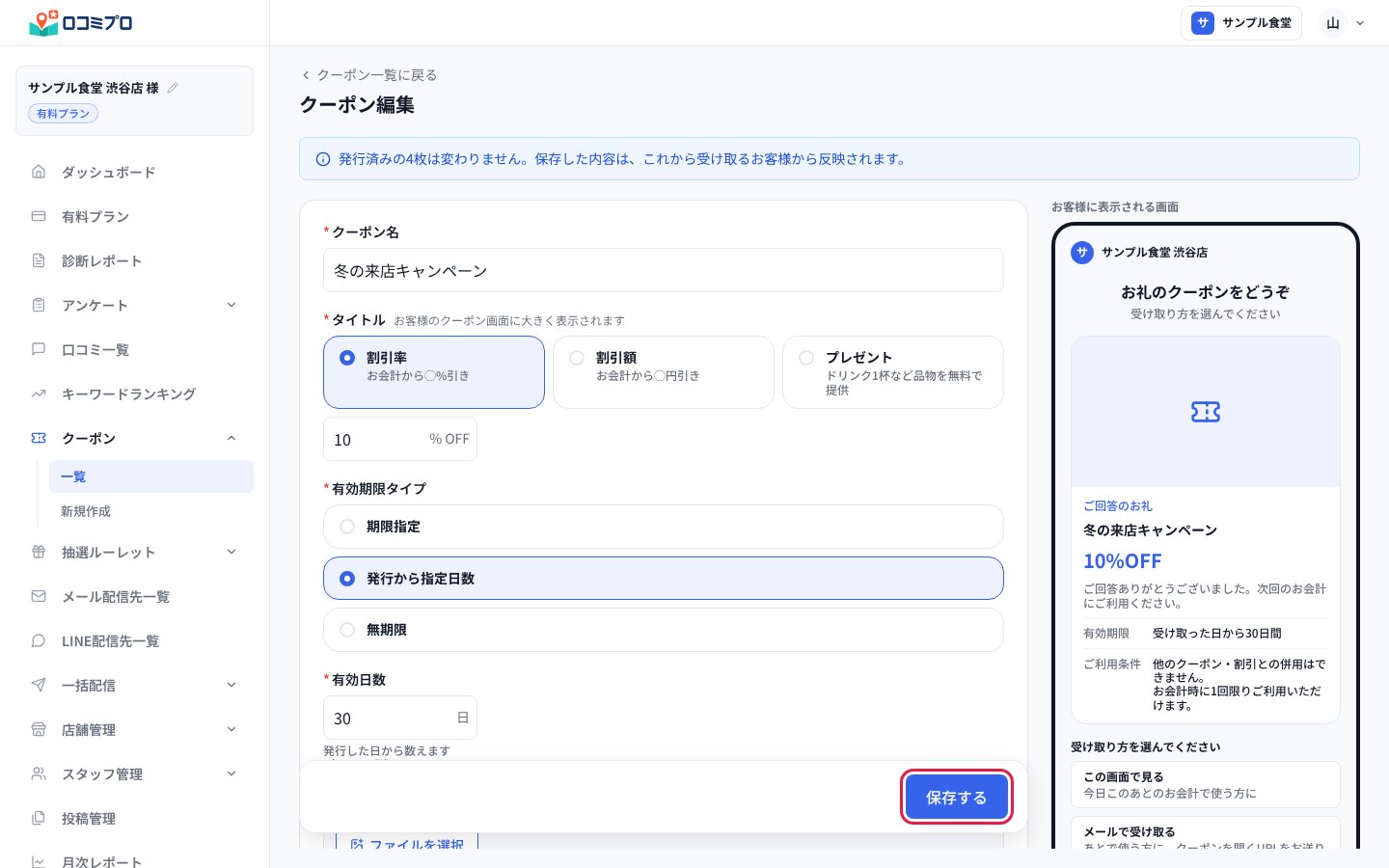Click the クチコミプロ logo icon
This screenshot has height=868, width=1389.
click(43, 23)
